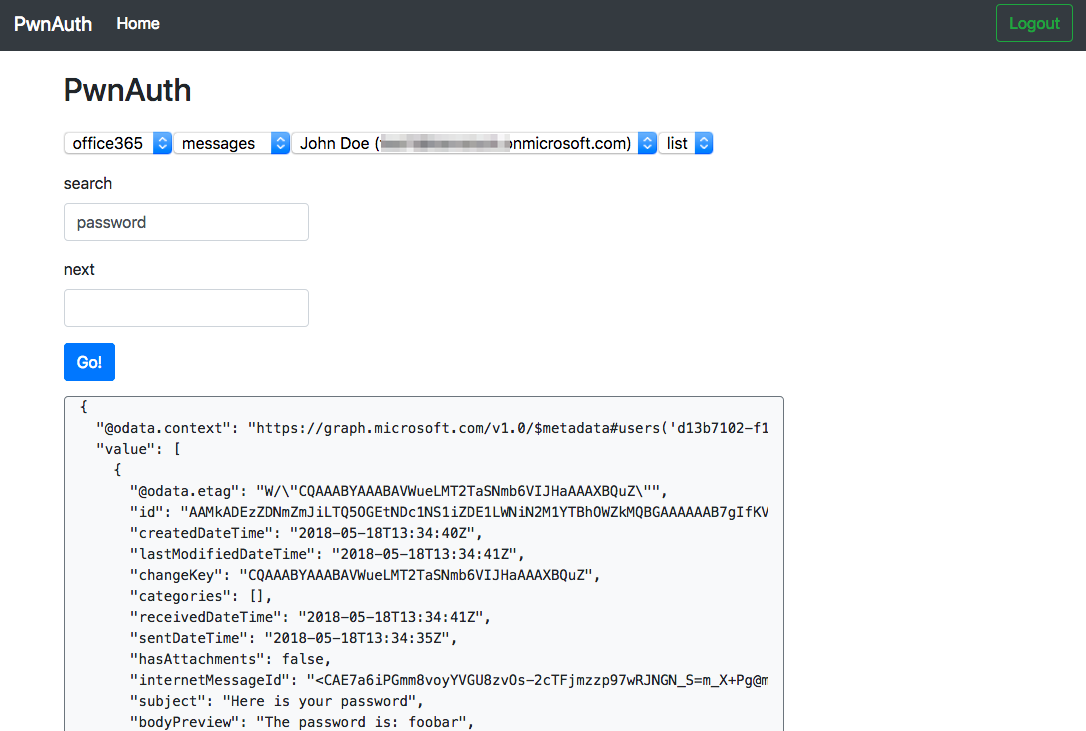The height and width of the screenshot is (731, 1086).
Task: Click the Logout button
Action: 1034,24
